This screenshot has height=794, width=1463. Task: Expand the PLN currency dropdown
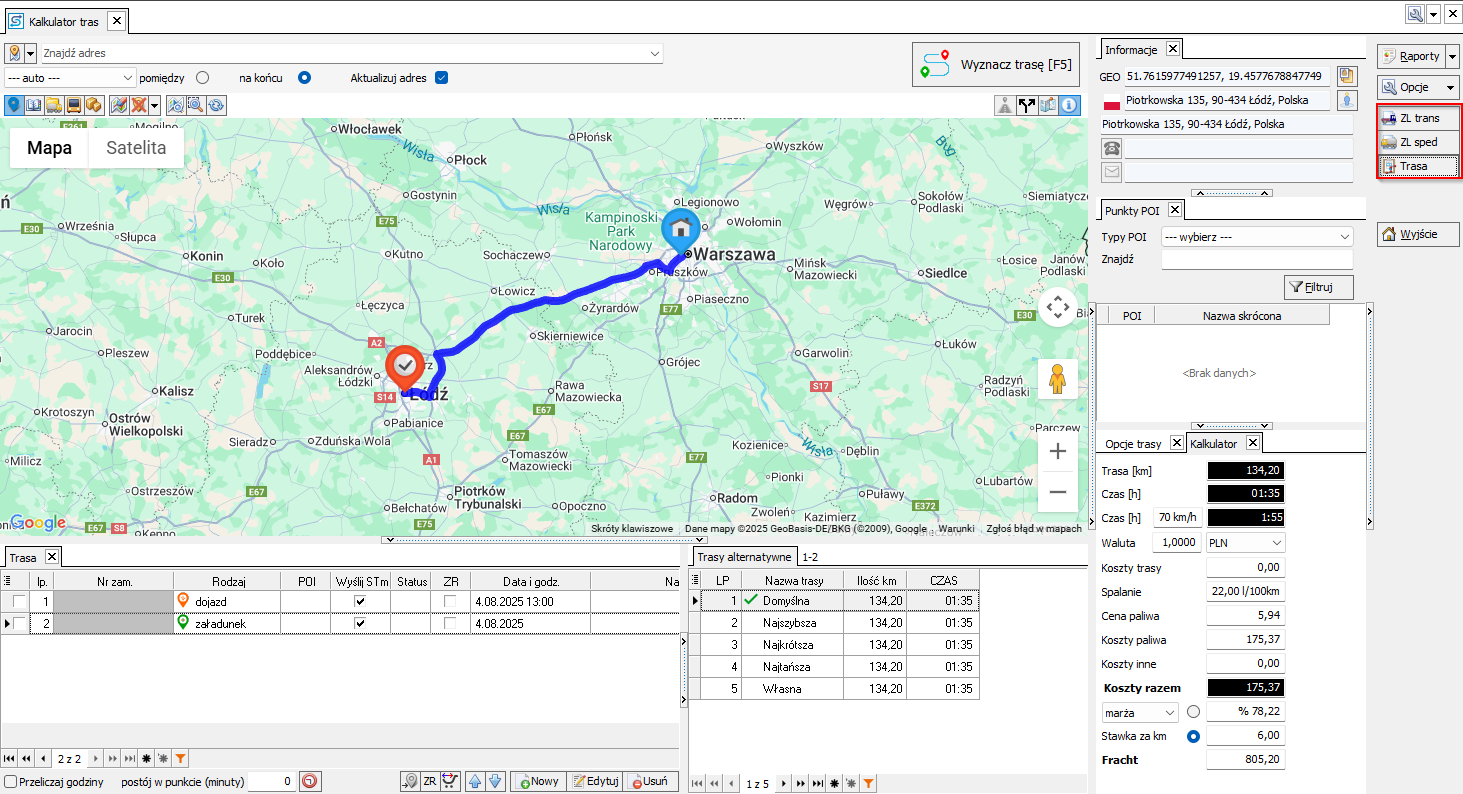point(1245,542)
